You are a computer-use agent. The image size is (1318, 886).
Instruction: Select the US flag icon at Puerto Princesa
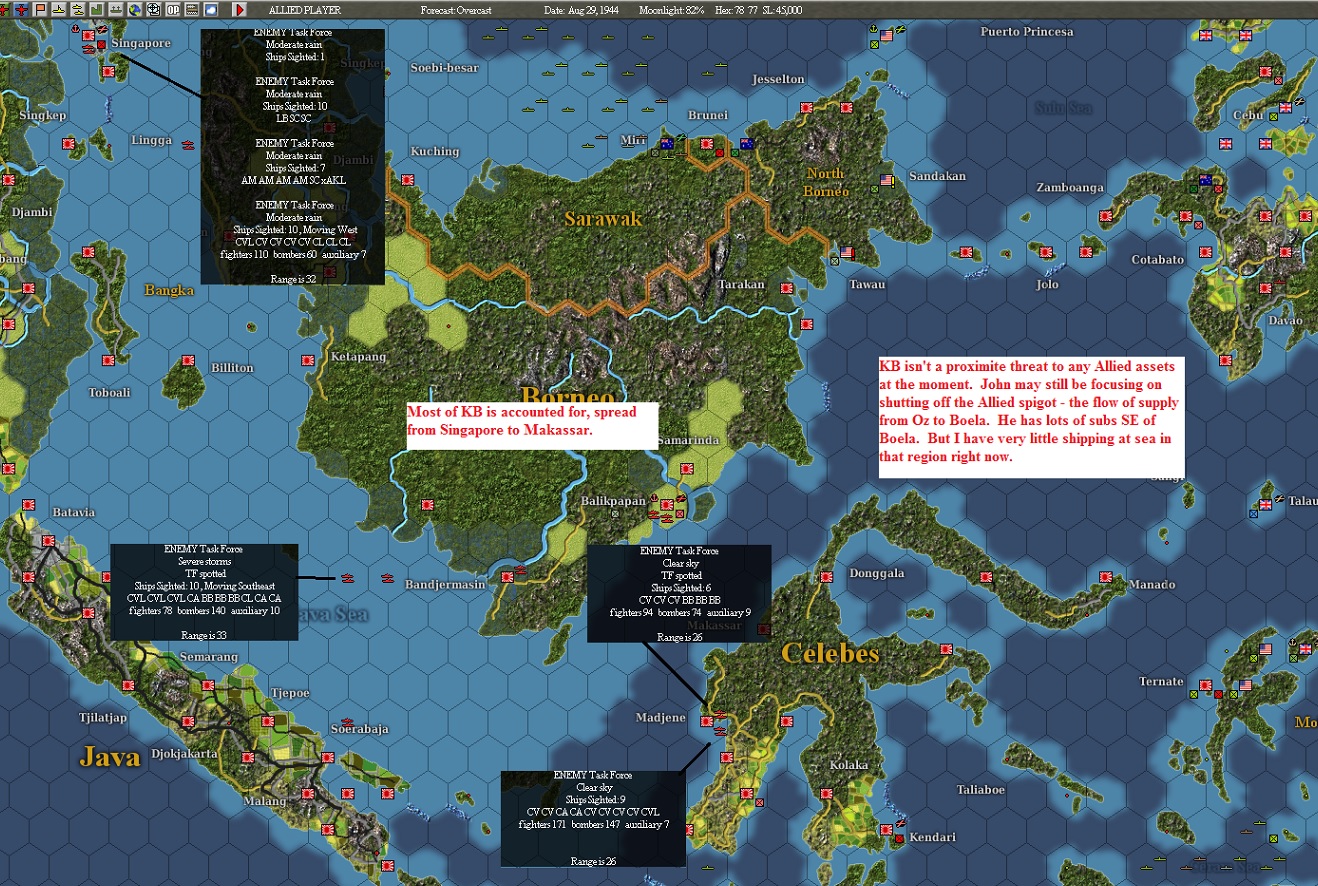[x=886, y=36]
